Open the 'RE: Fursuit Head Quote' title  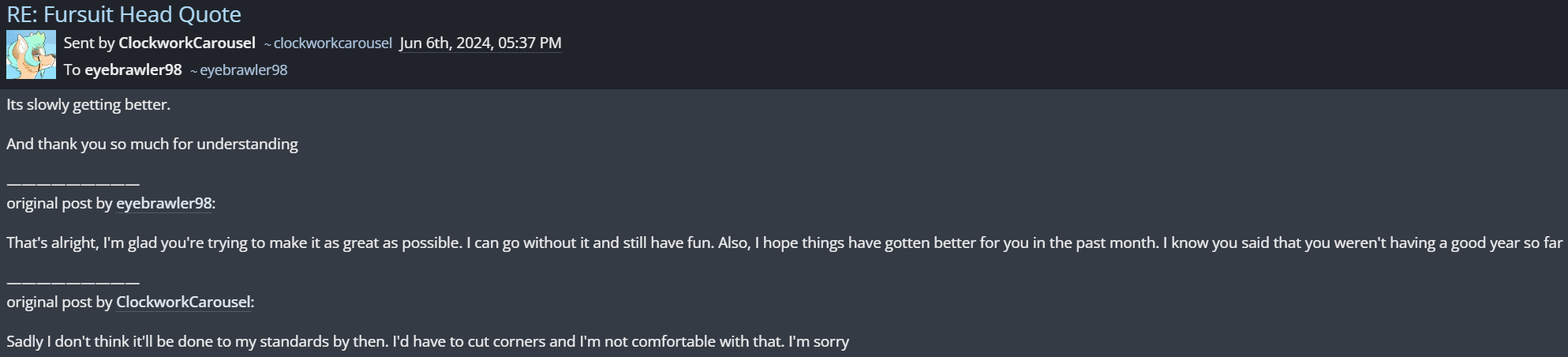[x=124, y=14]
